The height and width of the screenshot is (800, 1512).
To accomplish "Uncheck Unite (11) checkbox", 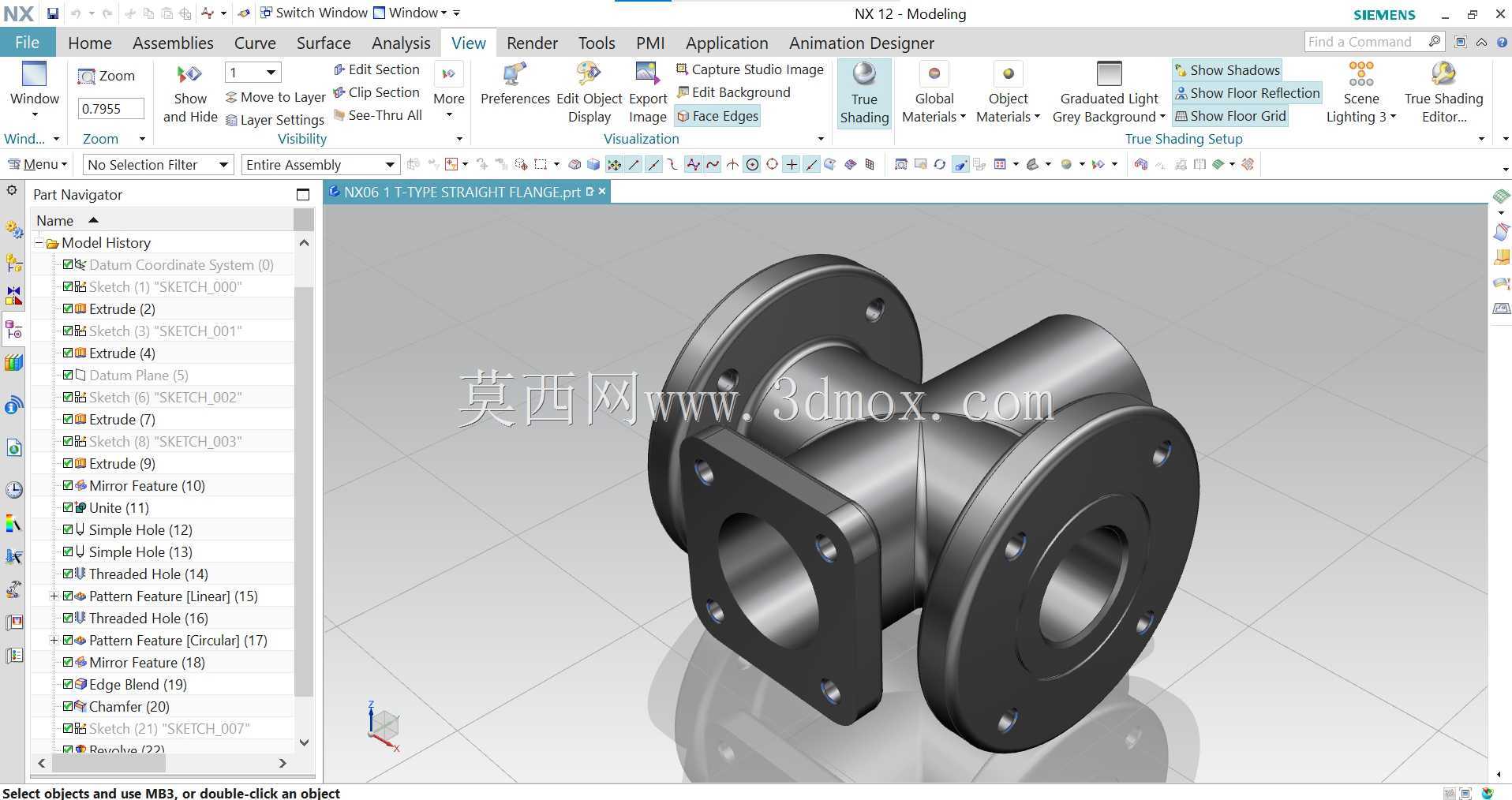I will [x=68, y=507].
